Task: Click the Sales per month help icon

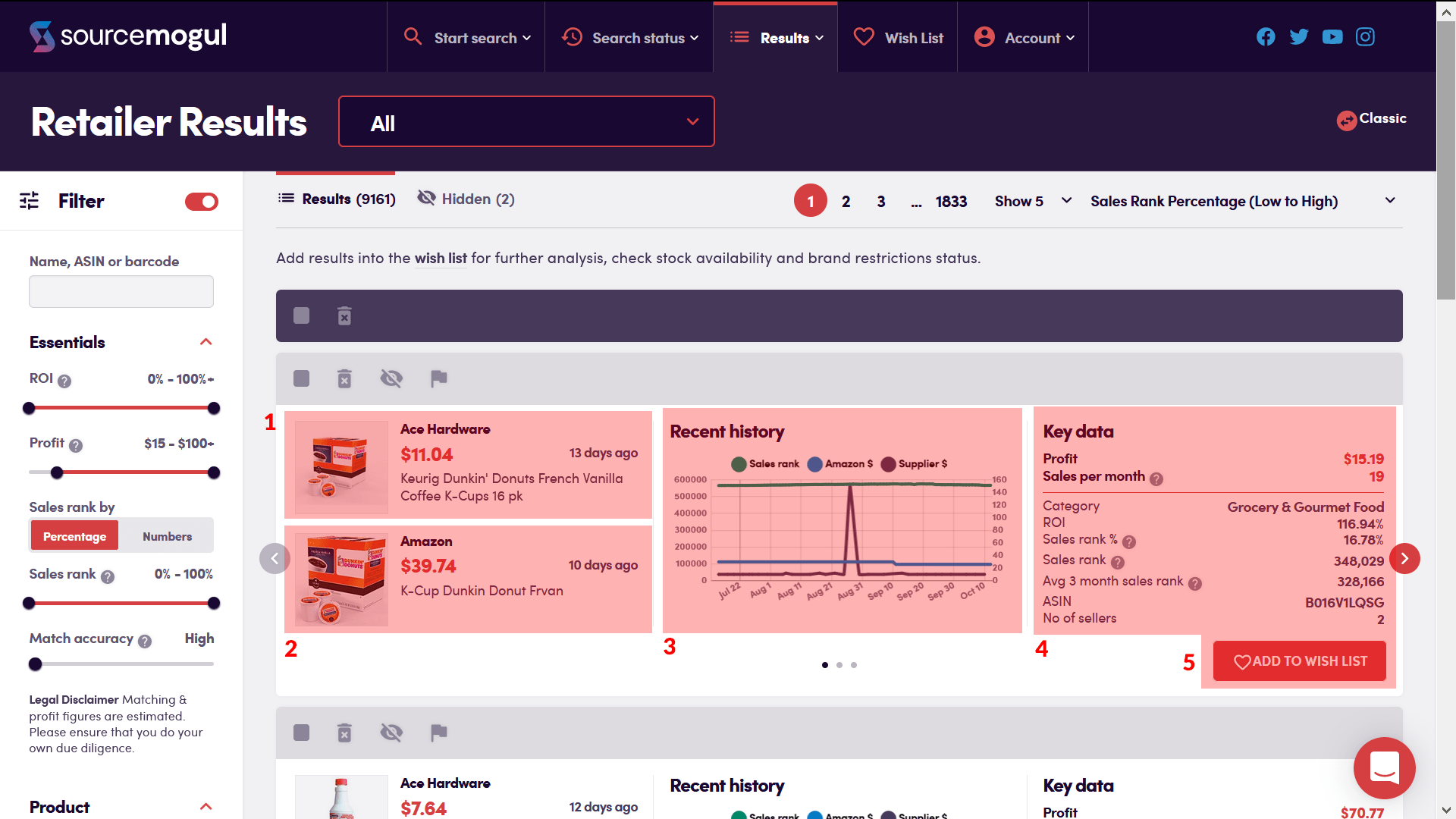Action: pos(1156,479)
